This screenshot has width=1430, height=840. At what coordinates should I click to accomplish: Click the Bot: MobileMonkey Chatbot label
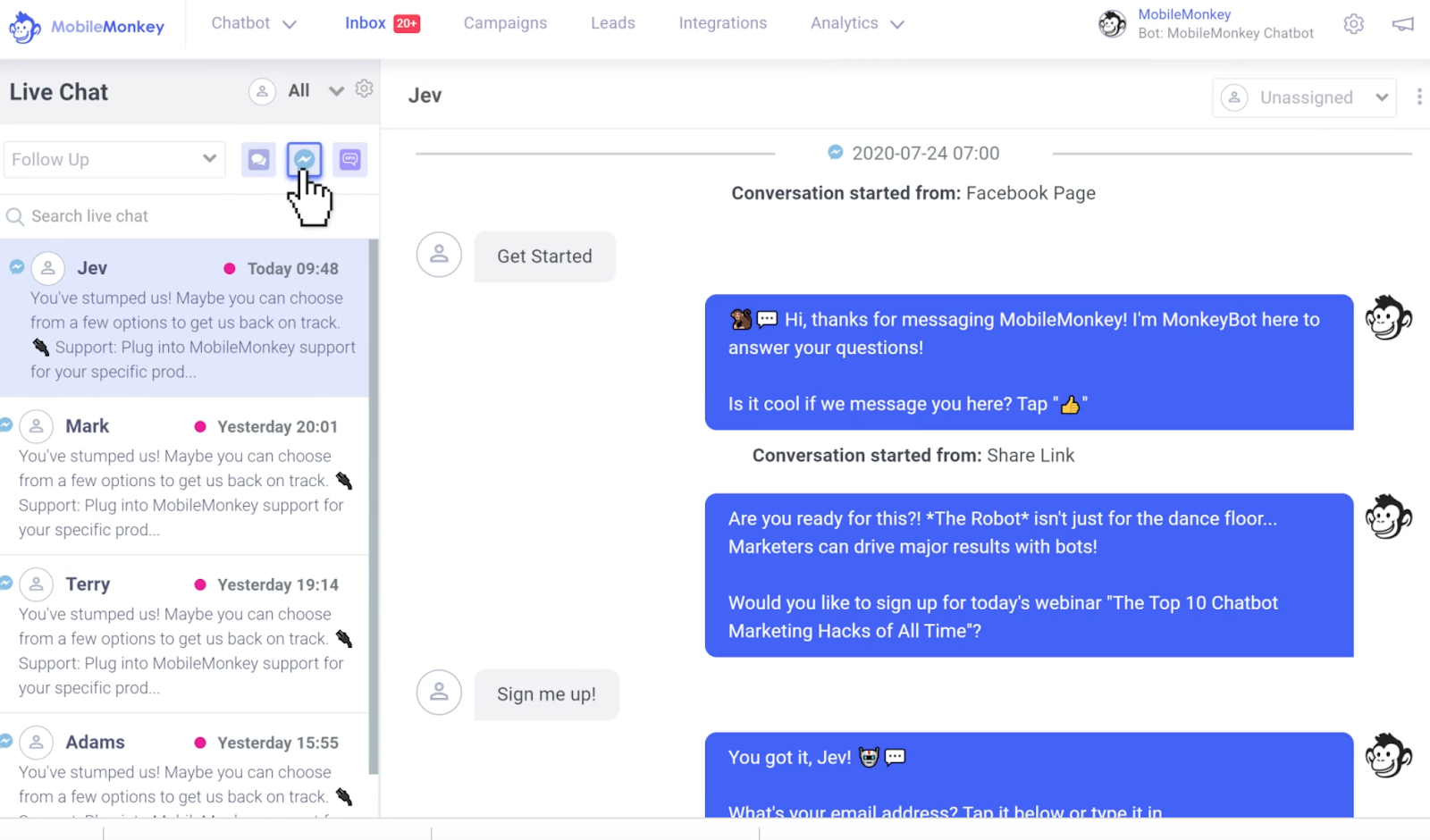pos(1226,34)
